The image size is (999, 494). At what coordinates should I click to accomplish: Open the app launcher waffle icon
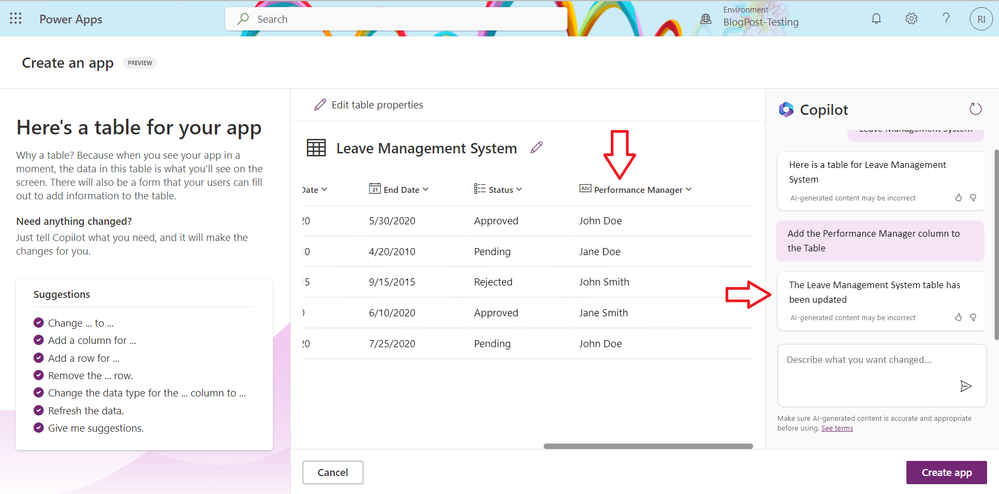click(15, 18)
